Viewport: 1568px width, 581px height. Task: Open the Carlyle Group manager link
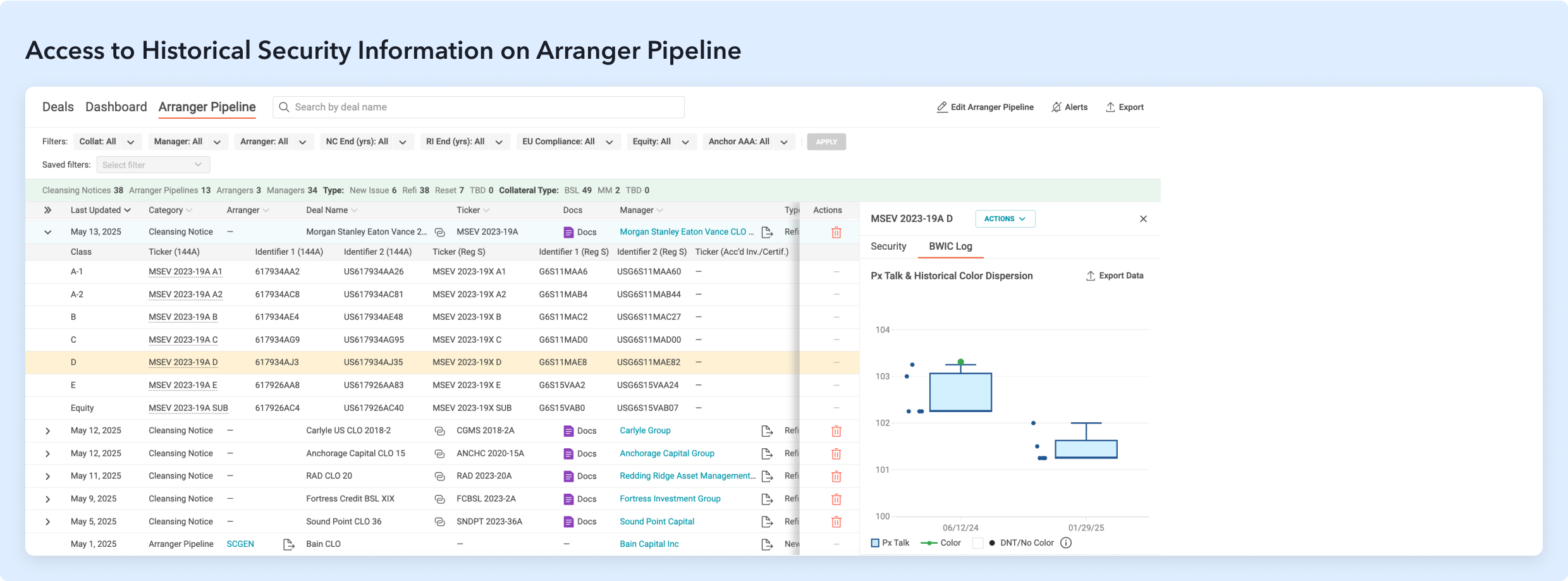pyautogui.click(x=644, y=431)
